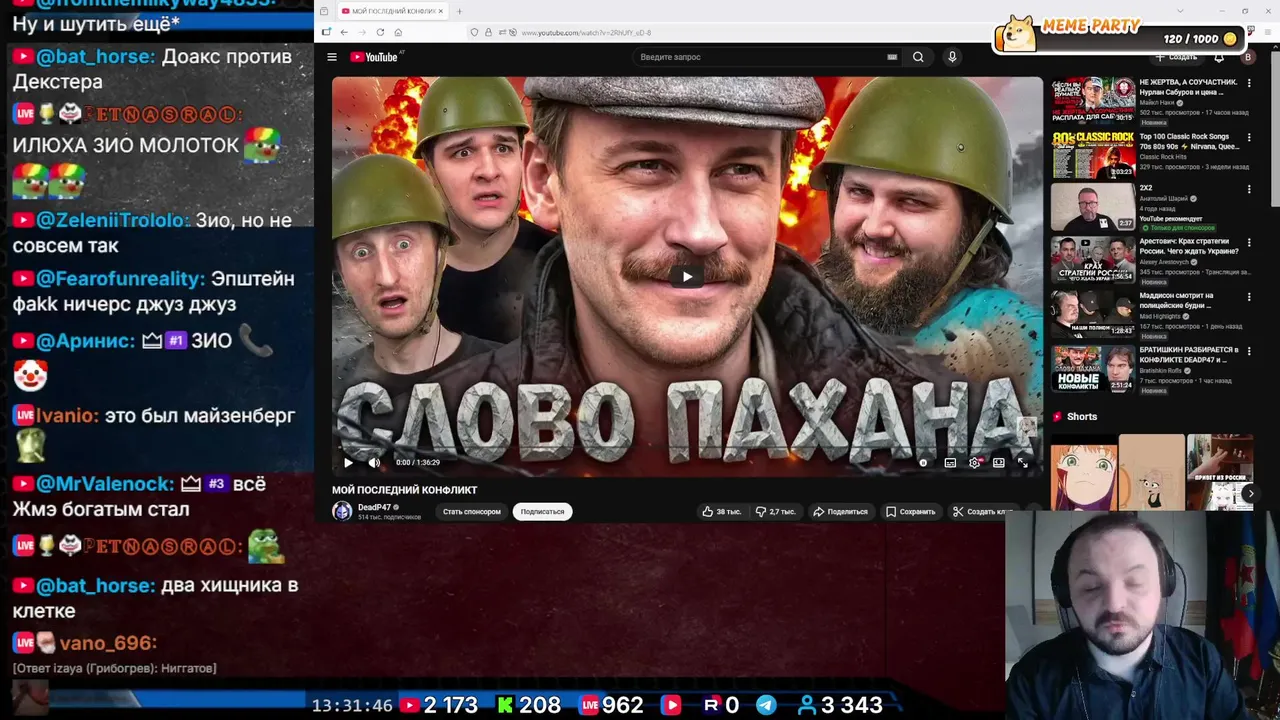Open the YouTube hamburger guide menu
This screenshot has height=720, width=1280.
coord(332,57)
